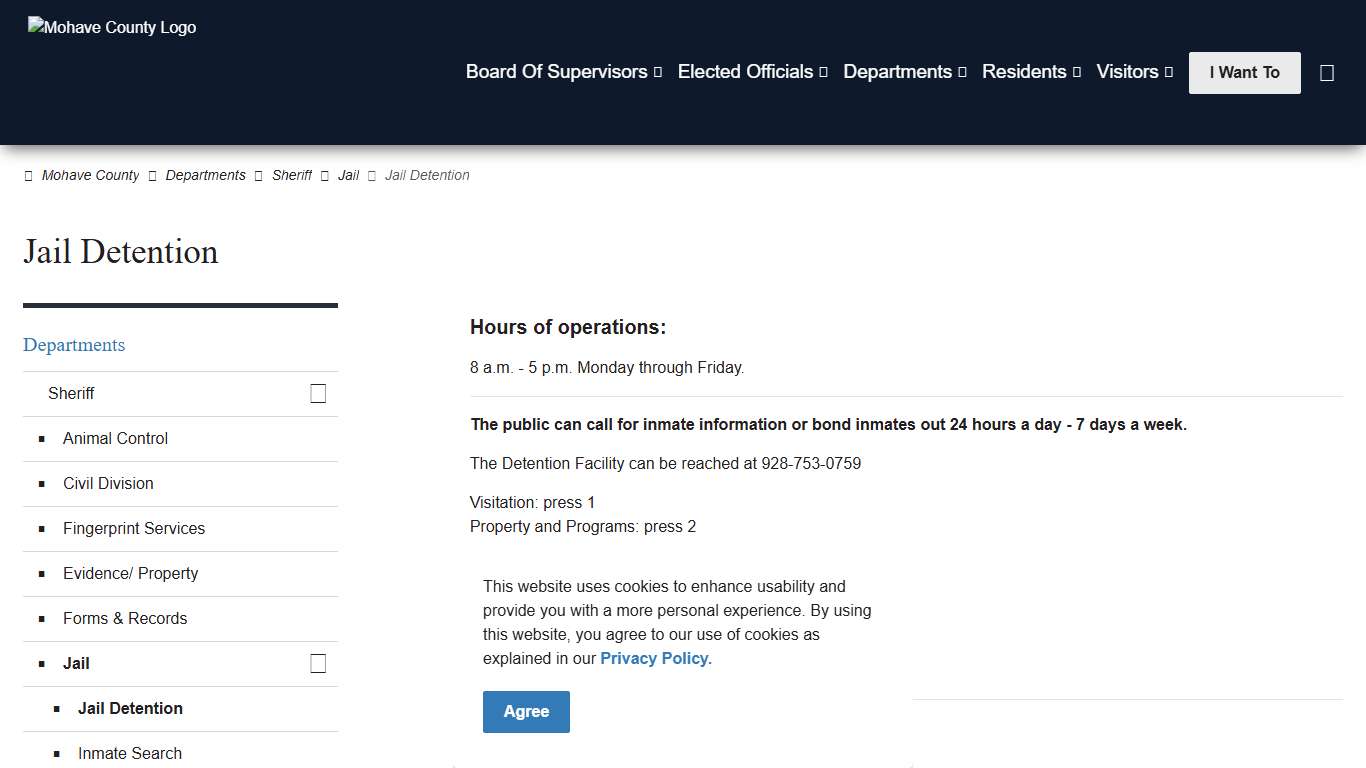
Task: Click the Mohave County logo
Action: tap(112, 28)
